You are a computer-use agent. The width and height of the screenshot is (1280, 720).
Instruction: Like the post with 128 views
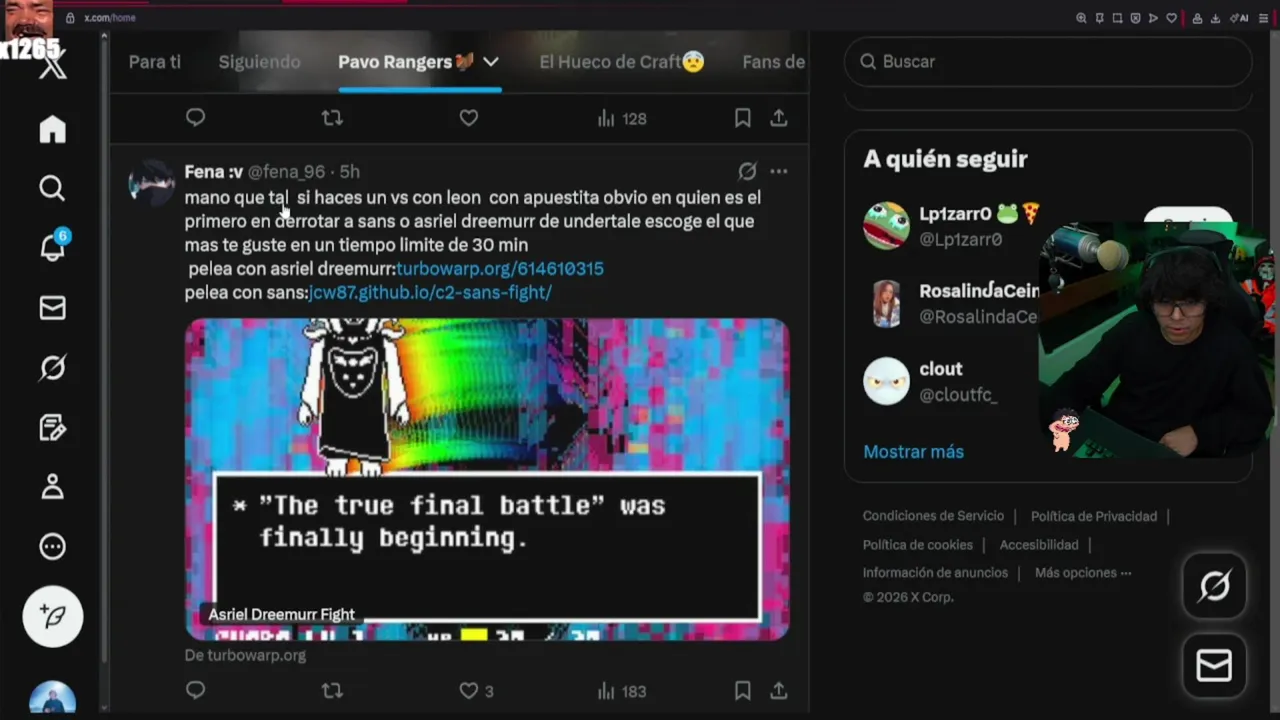(x=468, y=118)
